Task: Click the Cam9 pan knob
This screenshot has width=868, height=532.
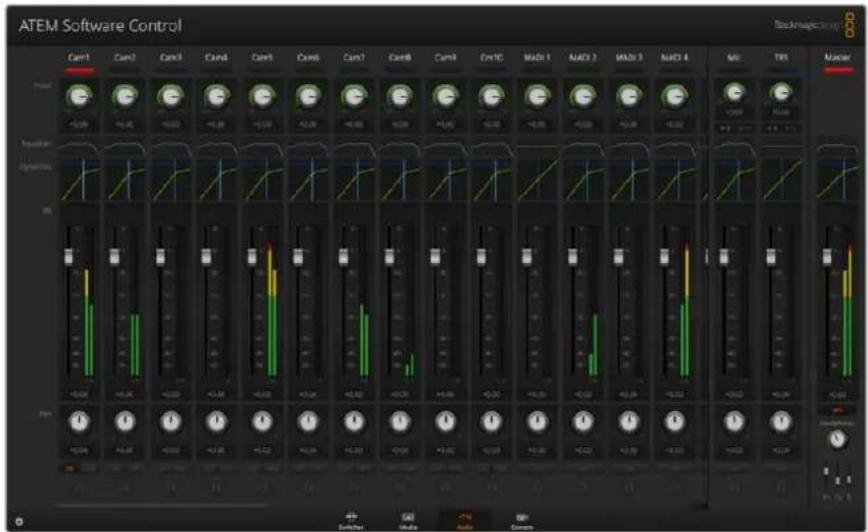Action: pyautogui.click(x=445, y=422)
